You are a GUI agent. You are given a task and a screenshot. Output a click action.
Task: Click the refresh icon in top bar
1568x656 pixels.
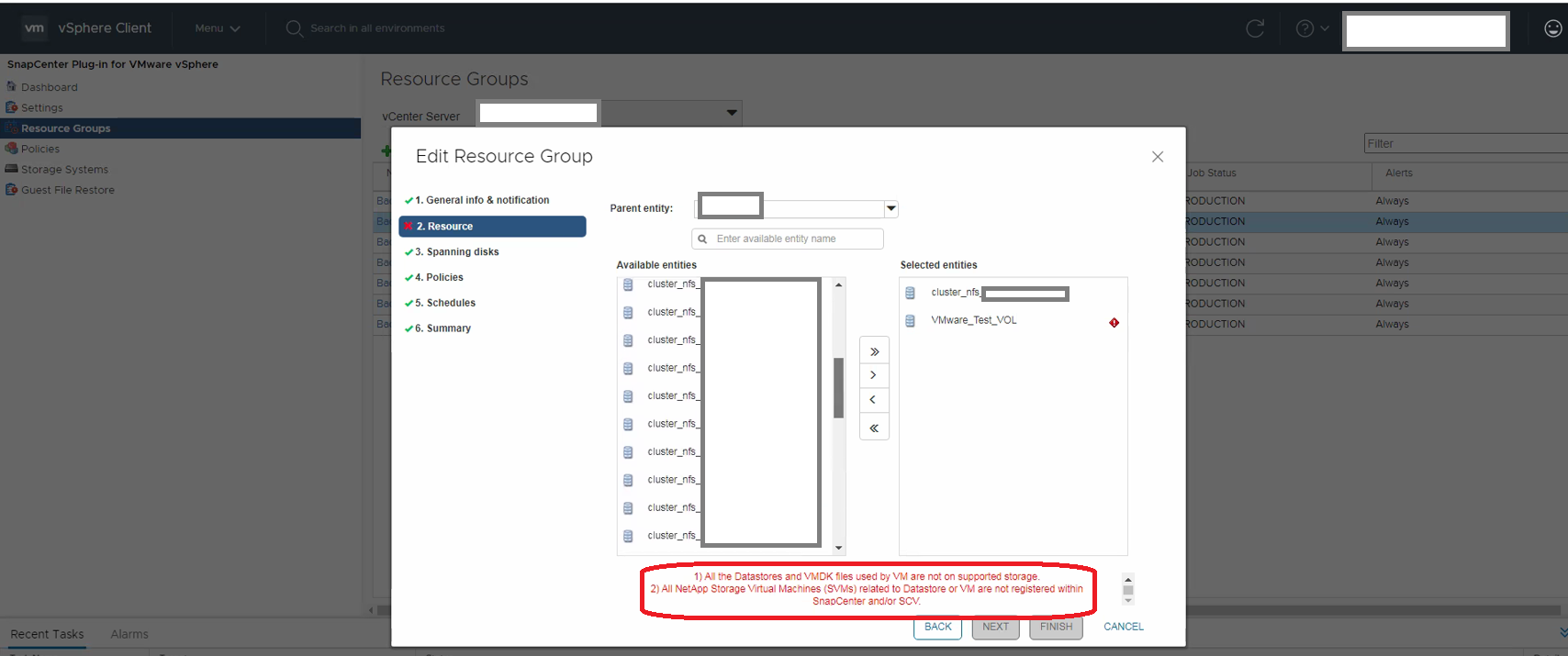[x=1254, y=28]
